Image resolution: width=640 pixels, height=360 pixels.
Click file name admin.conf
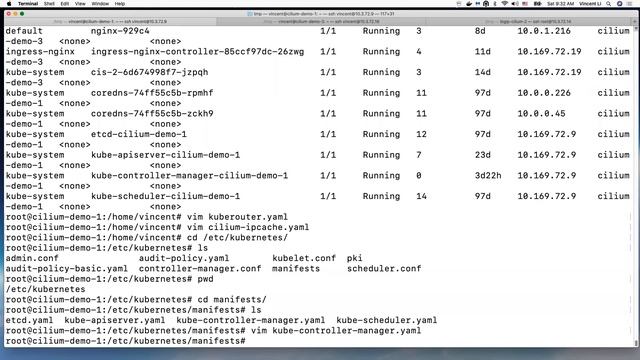pos(32,258)
